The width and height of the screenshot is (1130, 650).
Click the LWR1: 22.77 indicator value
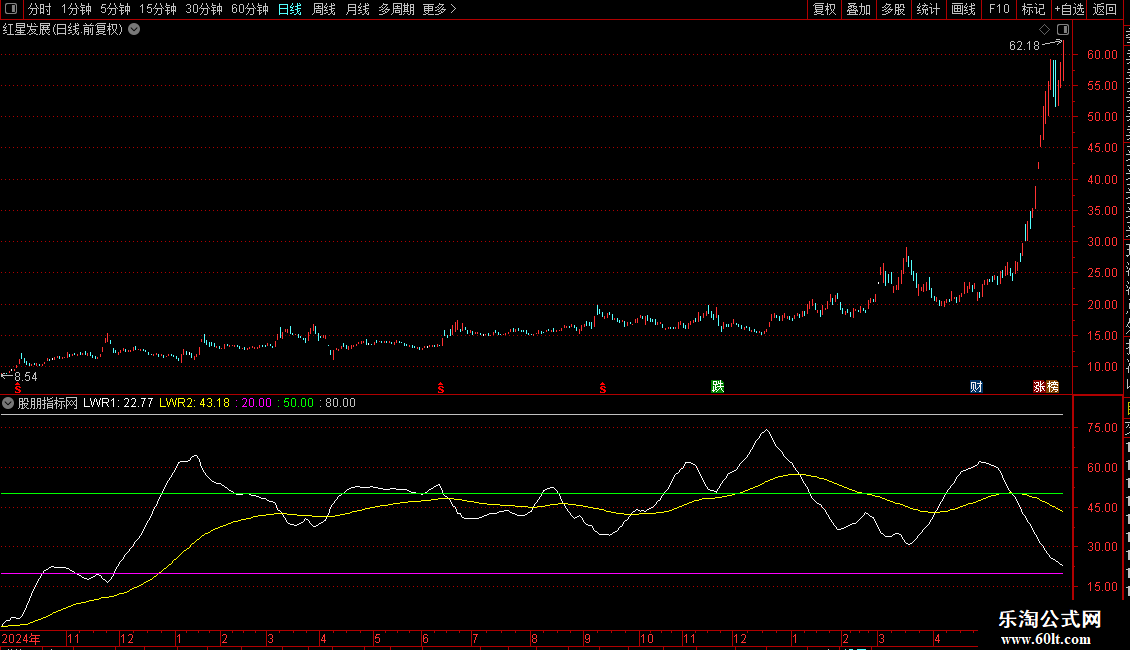[118, 403]
